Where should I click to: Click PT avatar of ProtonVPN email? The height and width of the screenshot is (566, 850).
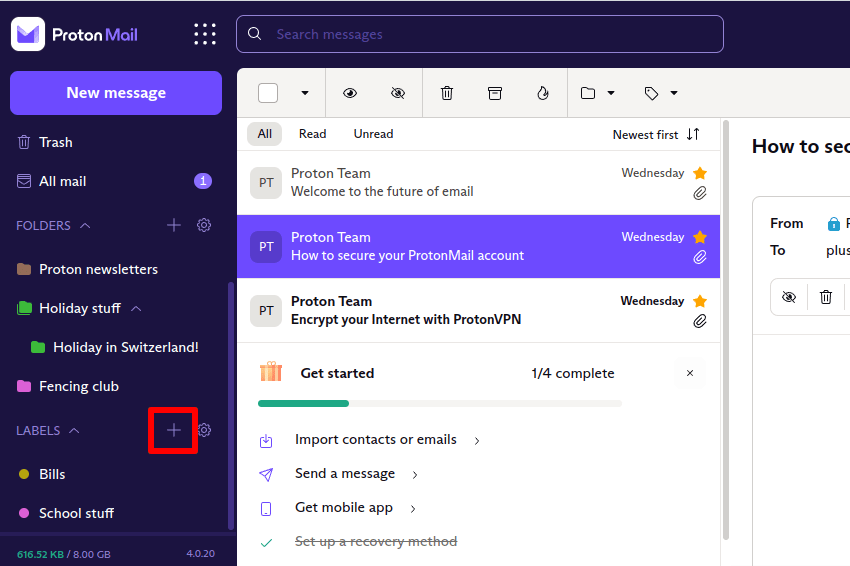click(266, 311)
